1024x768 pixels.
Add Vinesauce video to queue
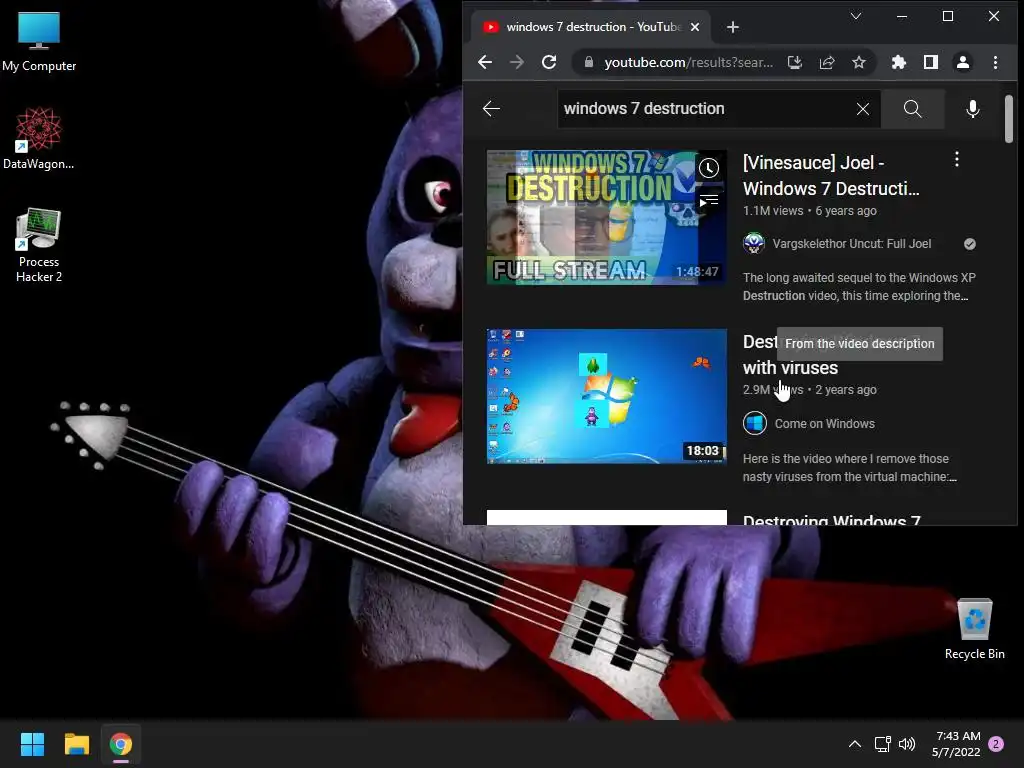[709, 200]
